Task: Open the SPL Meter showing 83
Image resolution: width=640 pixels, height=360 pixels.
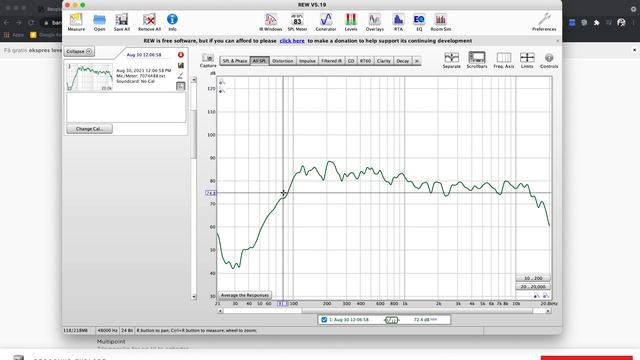Action: (x=297, y=22)
